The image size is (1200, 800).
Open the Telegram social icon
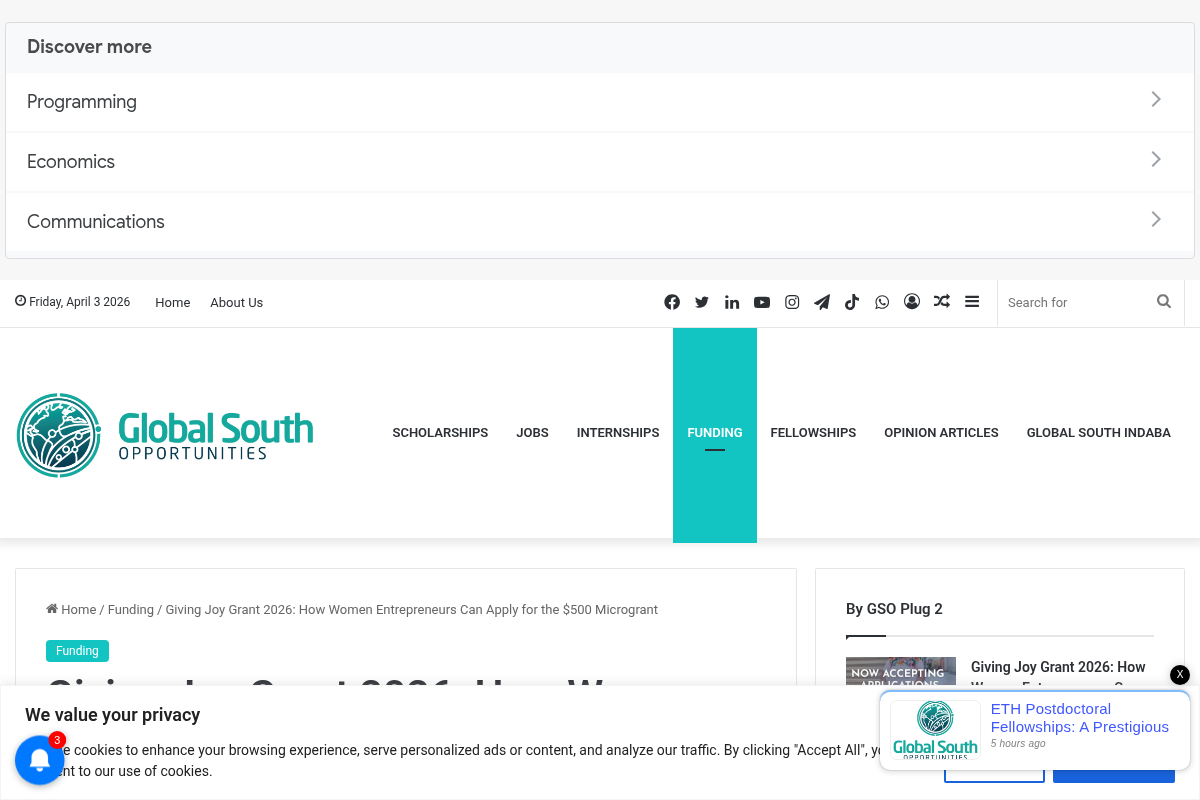point(822,302)
